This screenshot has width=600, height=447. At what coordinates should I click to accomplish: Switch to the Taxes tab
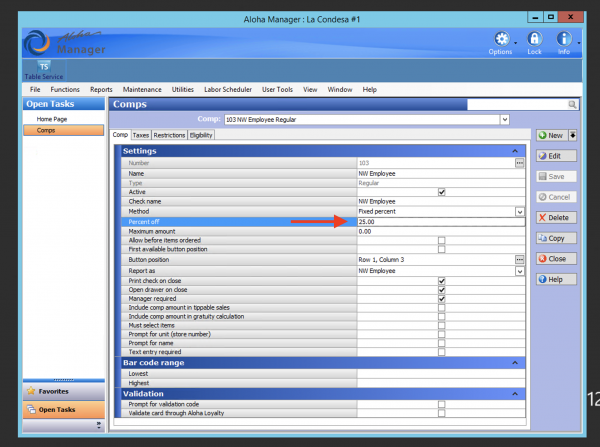click(x=140, y=135)
